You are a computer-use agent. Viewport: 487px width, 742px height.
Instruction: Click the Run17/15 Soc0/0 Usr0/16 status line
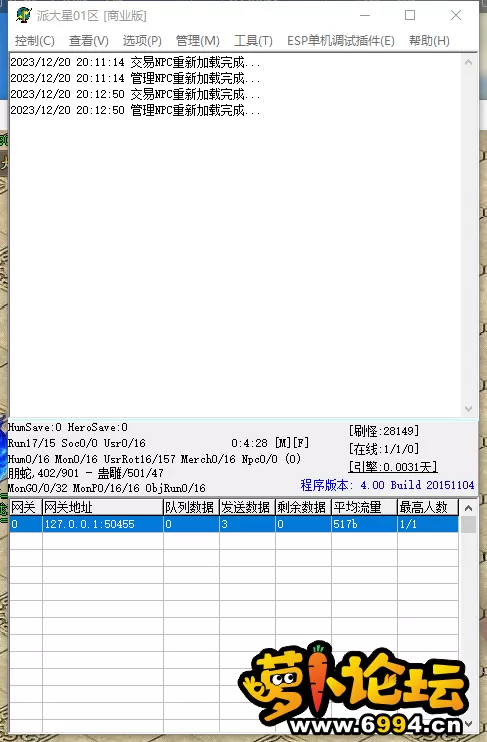77,443
